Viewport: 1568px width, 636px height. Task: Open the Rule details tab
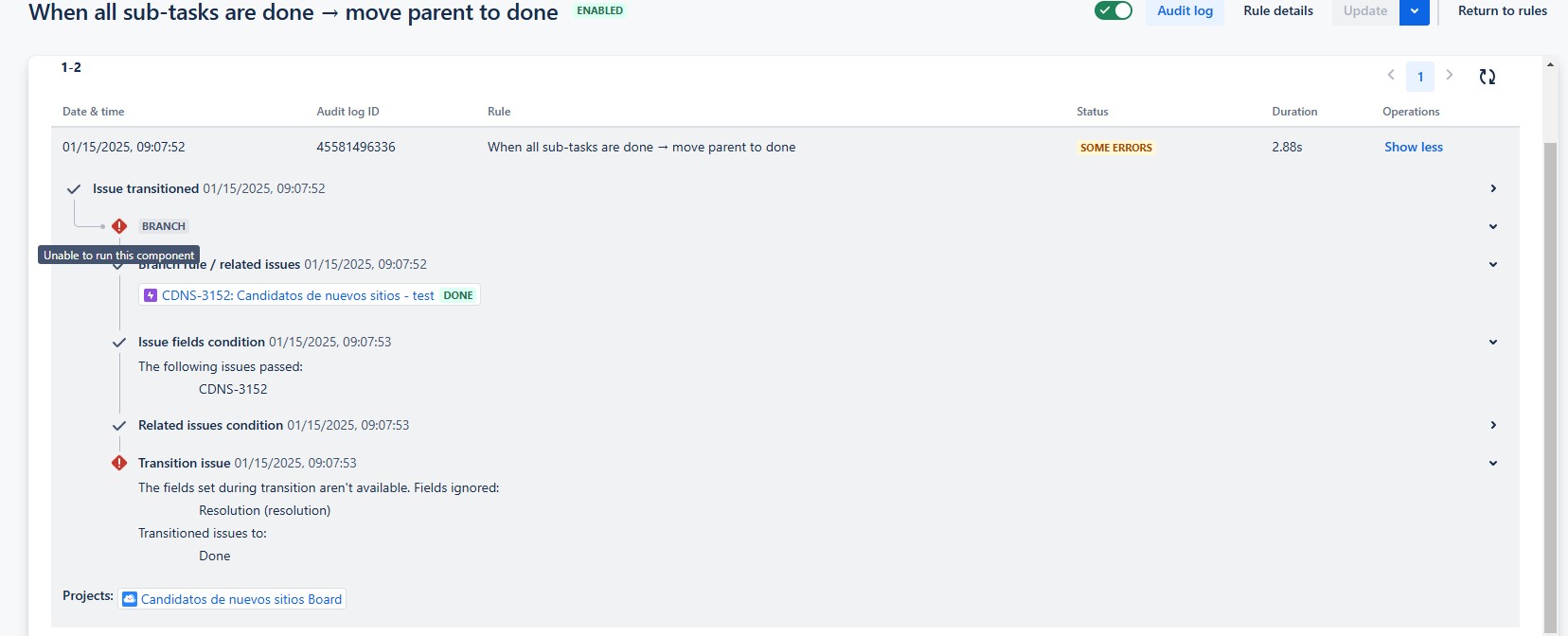pyautogui.click(x=1278, y=11)
